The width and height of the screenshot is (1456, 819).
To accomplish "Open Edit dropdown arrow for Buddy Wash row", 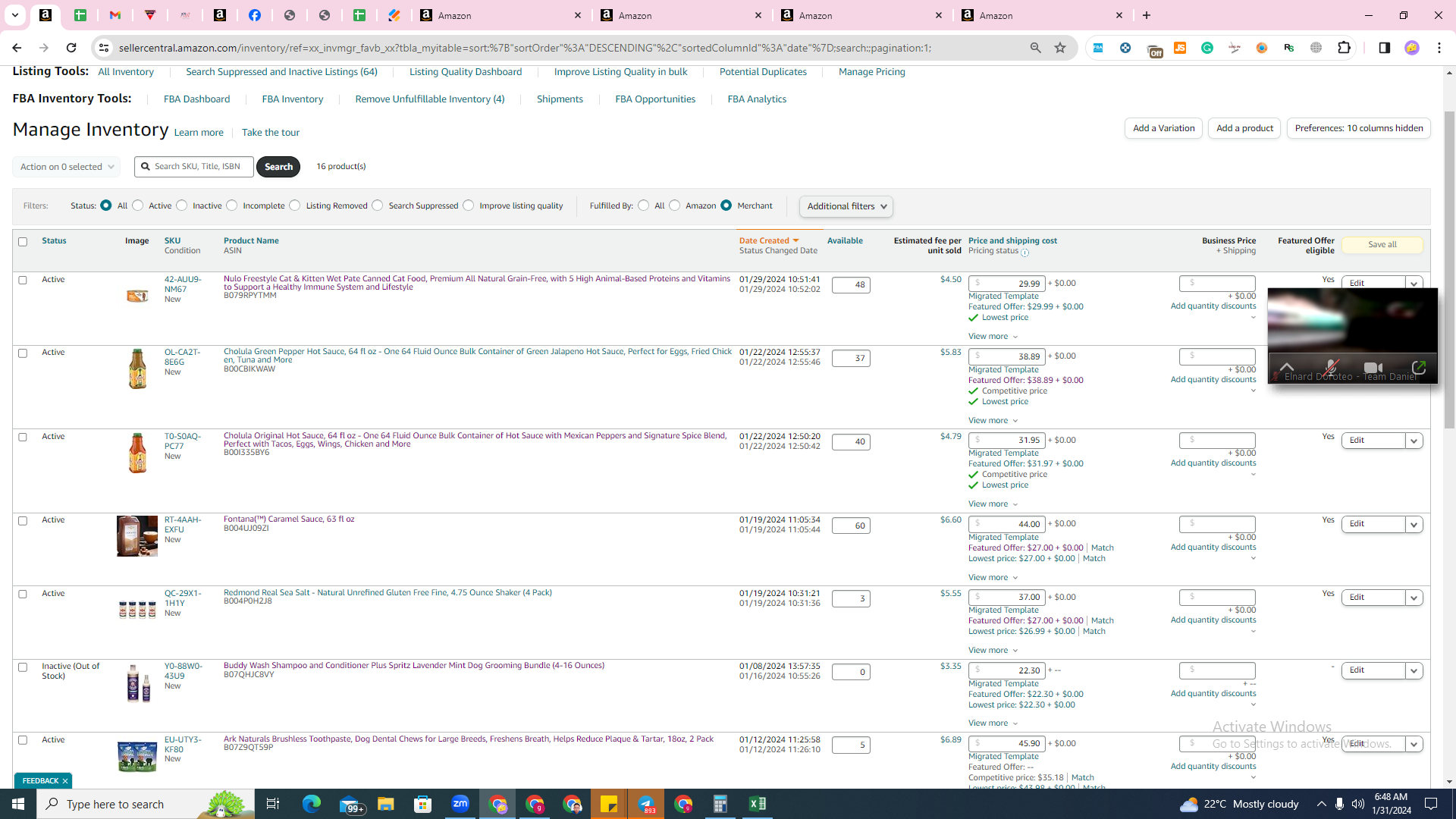I will (1414, 670).
